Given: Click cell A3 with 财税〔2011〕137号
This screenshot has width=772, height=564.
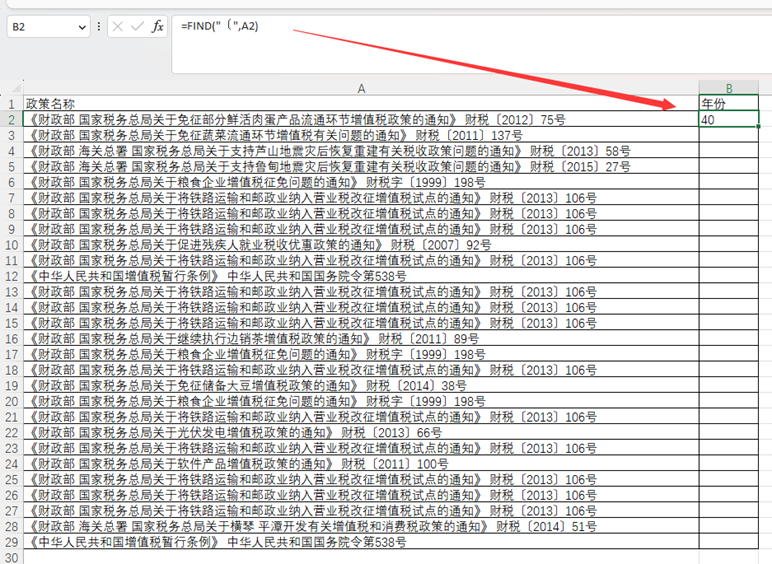Looking at the screenshot, I should [361, 135].
